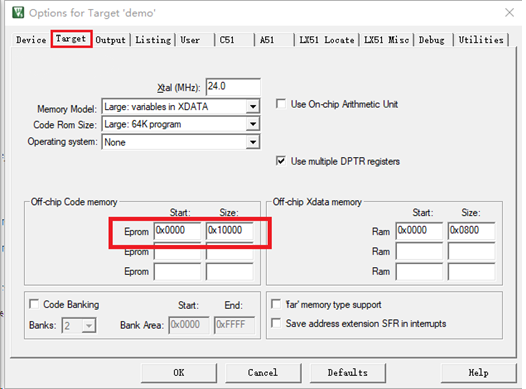526x389 pixels.
Task: Click the Keil uVision icon in title bar
Action: click(x=18, y=13)
